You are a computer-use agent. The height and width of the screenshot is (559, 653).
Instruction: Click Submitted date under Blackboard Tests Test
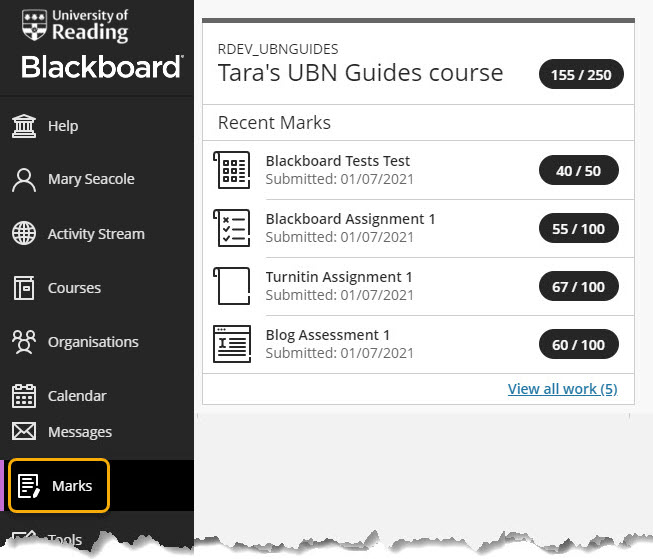pos(339,179)
